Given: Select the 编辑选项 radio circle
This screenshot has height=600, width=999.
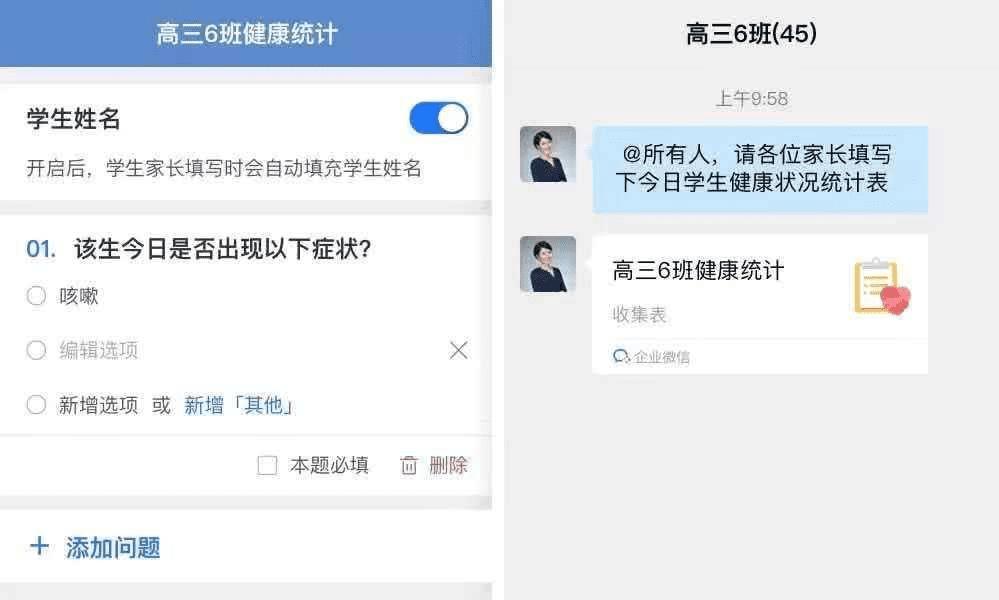Looking at the screenshot, I should click(x=36, y=350).
